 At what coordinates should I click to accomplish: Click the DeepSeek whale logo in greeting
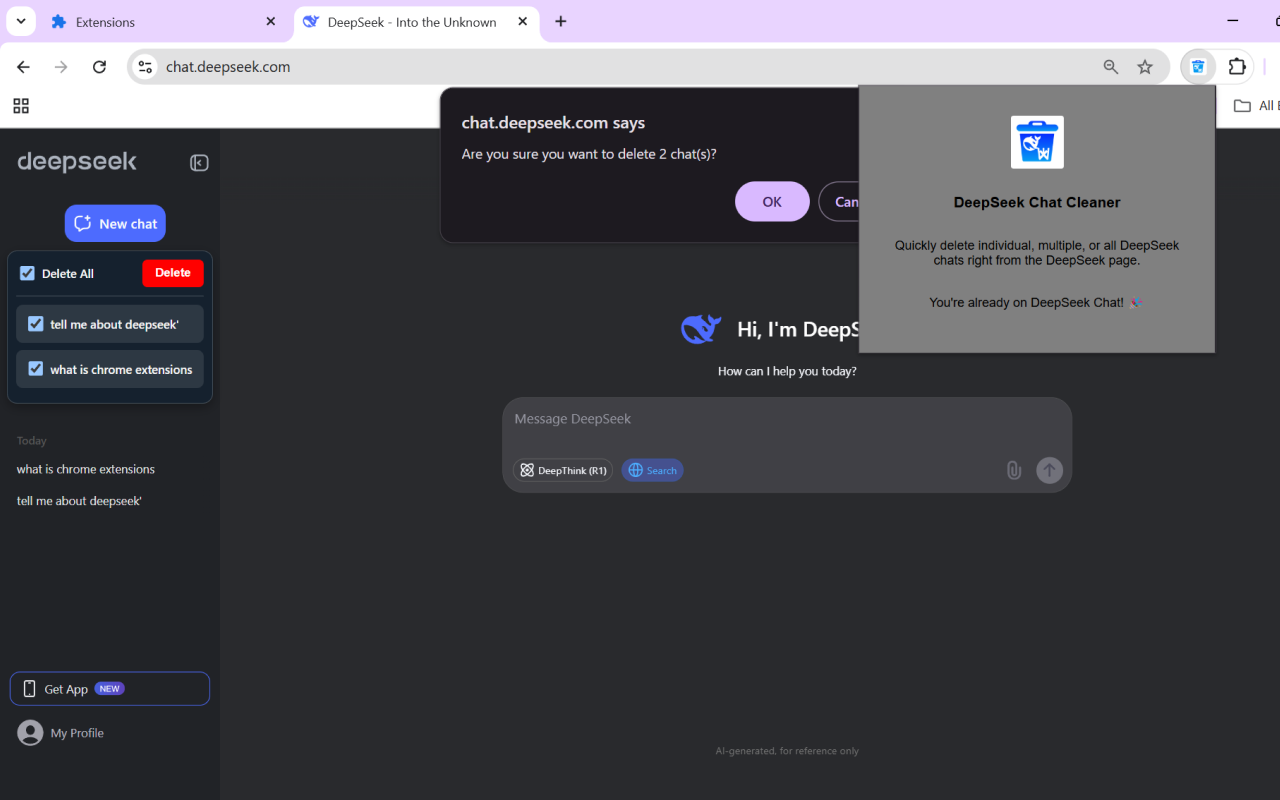point(701,329)
